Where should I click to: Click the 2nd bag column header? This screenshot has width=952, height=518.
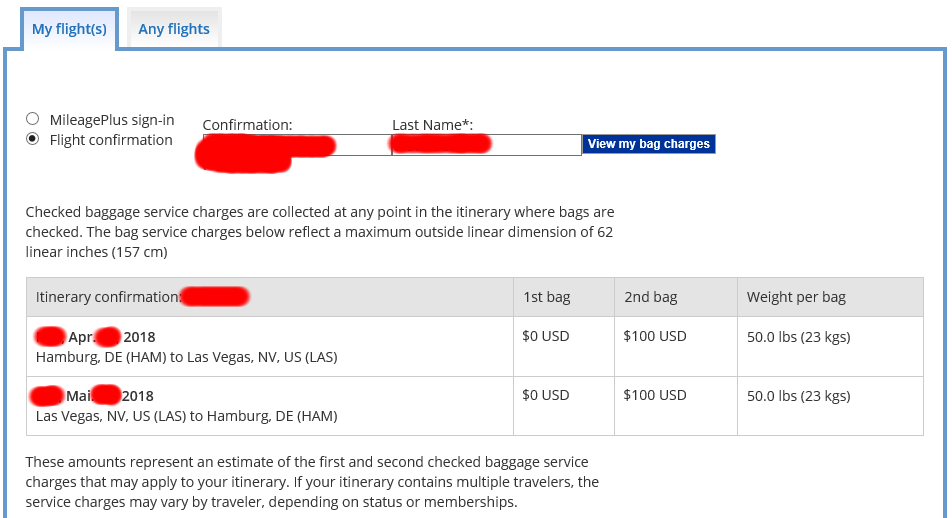click(x=649, y=297)
